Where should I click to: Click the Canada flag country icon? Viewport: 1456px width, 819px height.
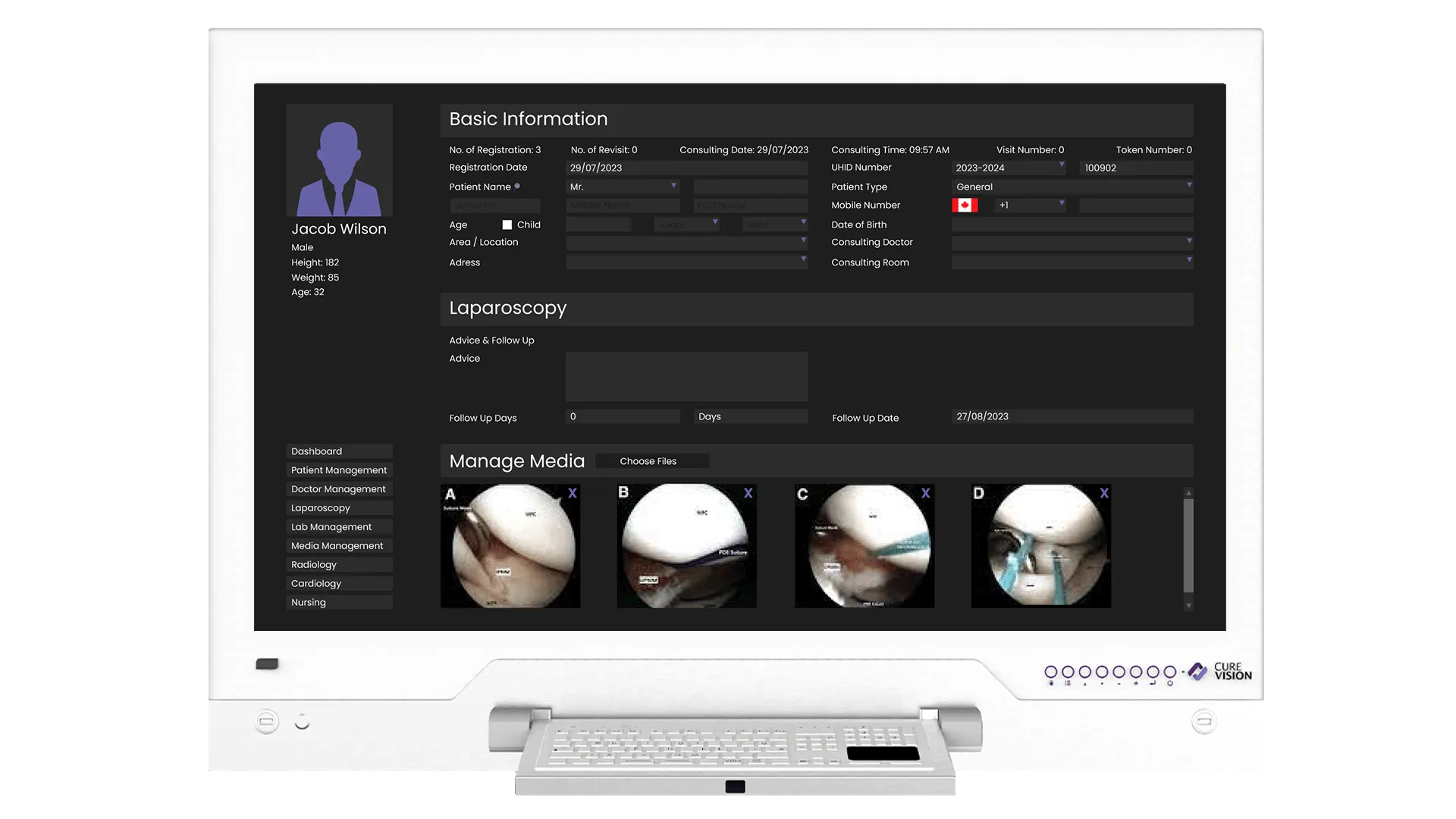point(965,205)
